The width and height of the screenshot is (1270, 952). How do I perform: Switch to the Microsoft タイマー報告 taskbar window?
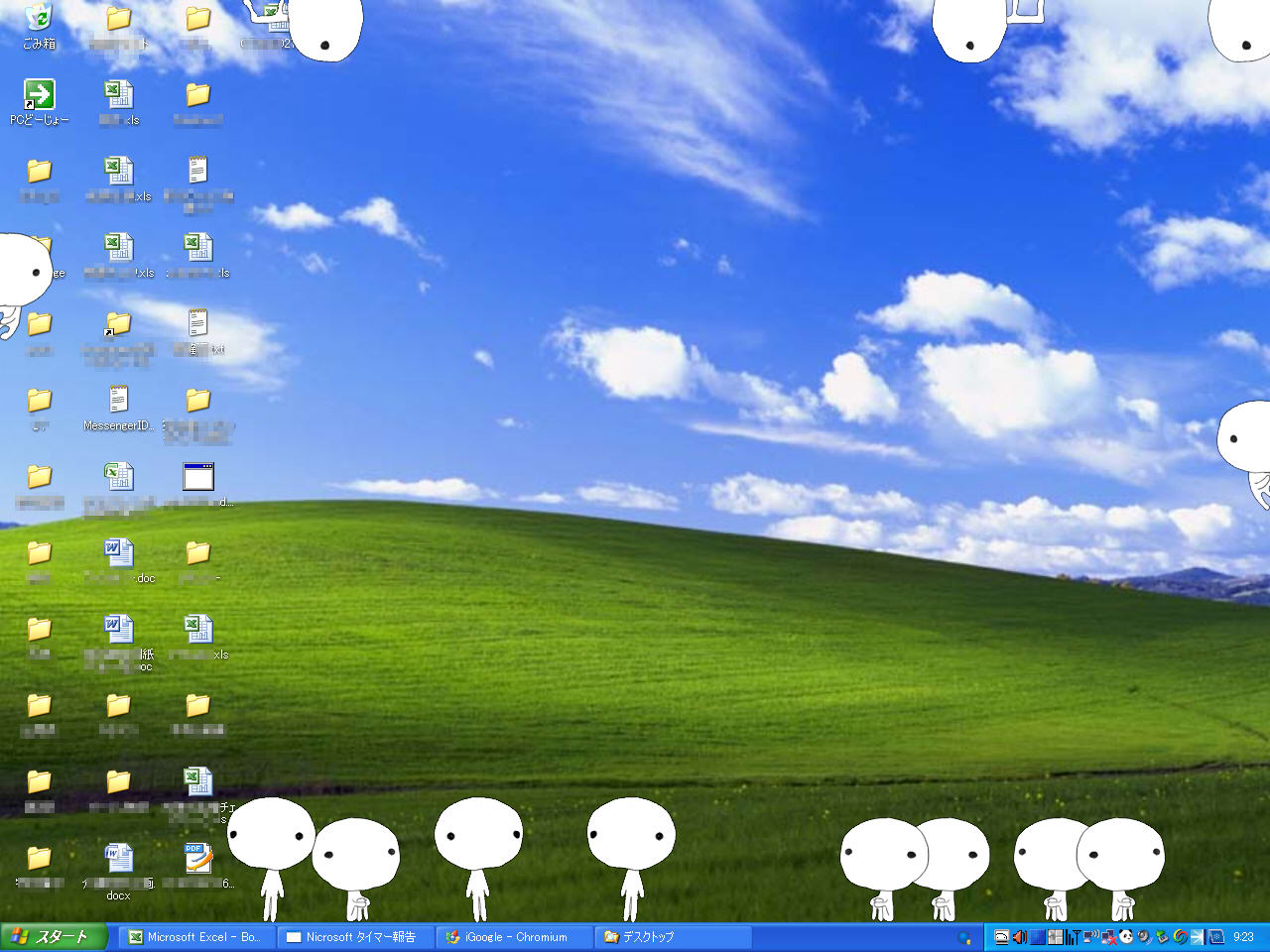pyautogui.click(x=355, y=937)
